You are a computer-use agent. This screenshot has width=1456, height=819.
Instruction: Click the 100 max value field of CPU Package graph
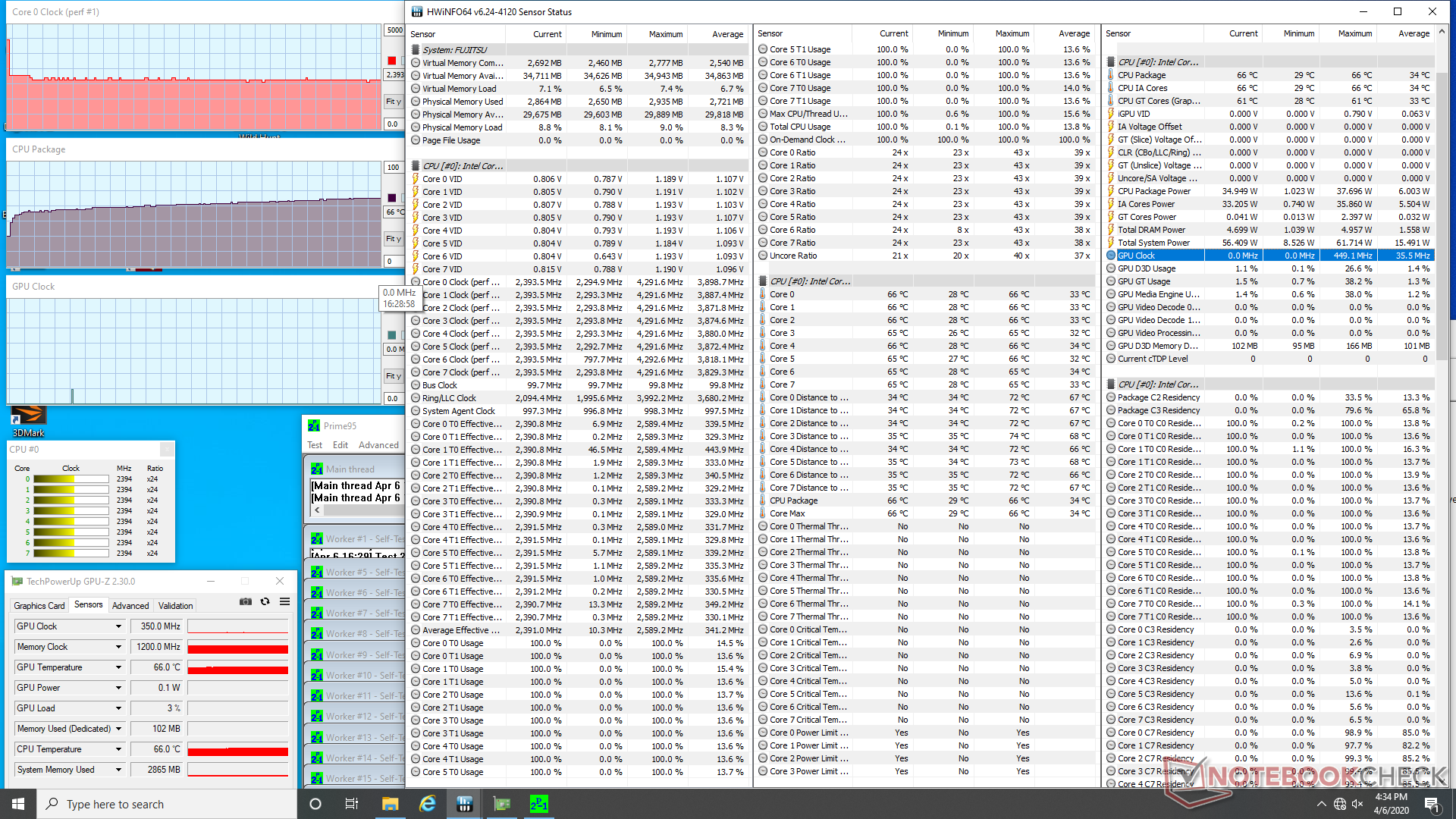click(394, 168)
